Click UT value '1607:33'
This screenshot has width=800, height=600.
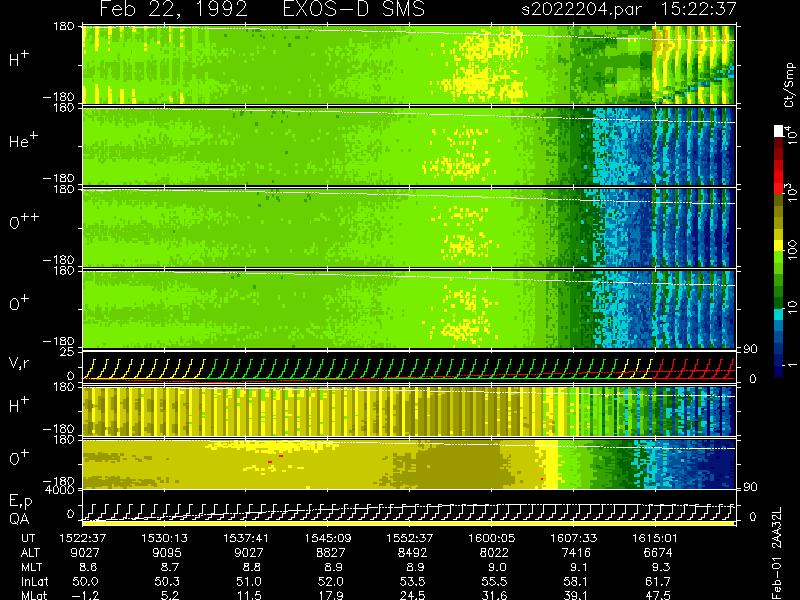coord(573,538)
